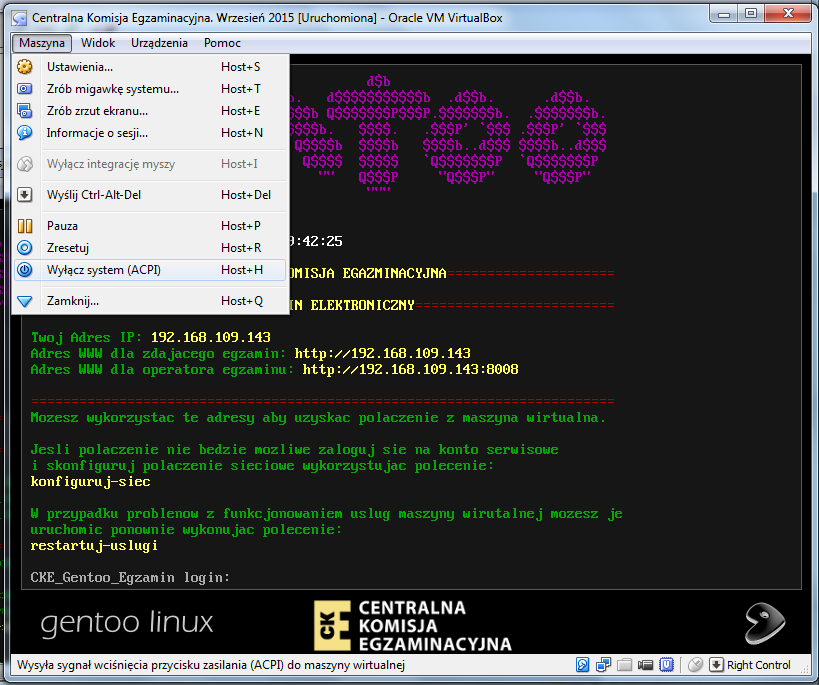The height and width of the screenshot is (685, 819).
Task: Click the blue Zresetuj reset icon
Action: (25, 248)
